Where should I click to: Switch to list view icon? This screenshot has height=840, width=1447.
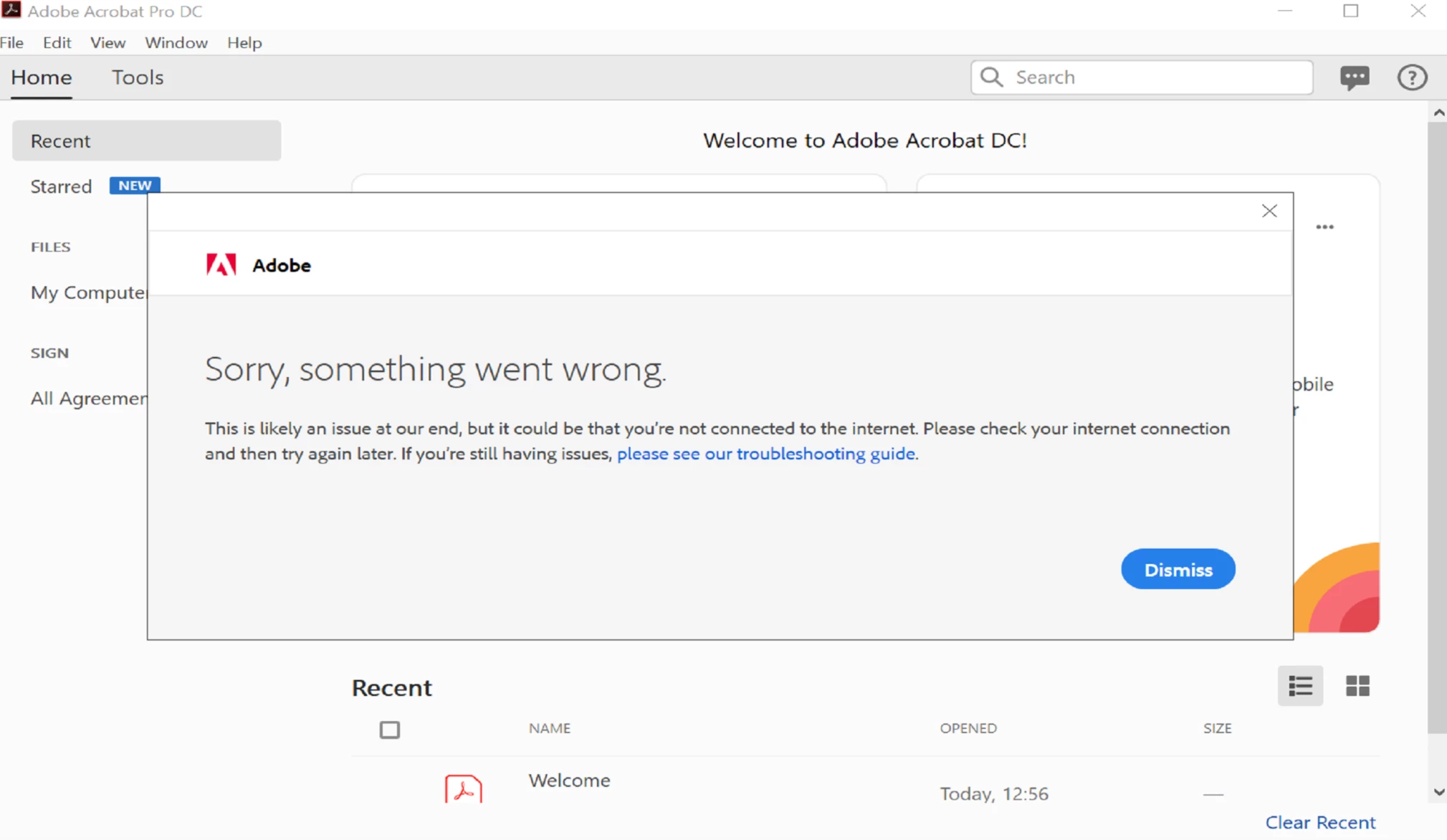click(1300, 686)
